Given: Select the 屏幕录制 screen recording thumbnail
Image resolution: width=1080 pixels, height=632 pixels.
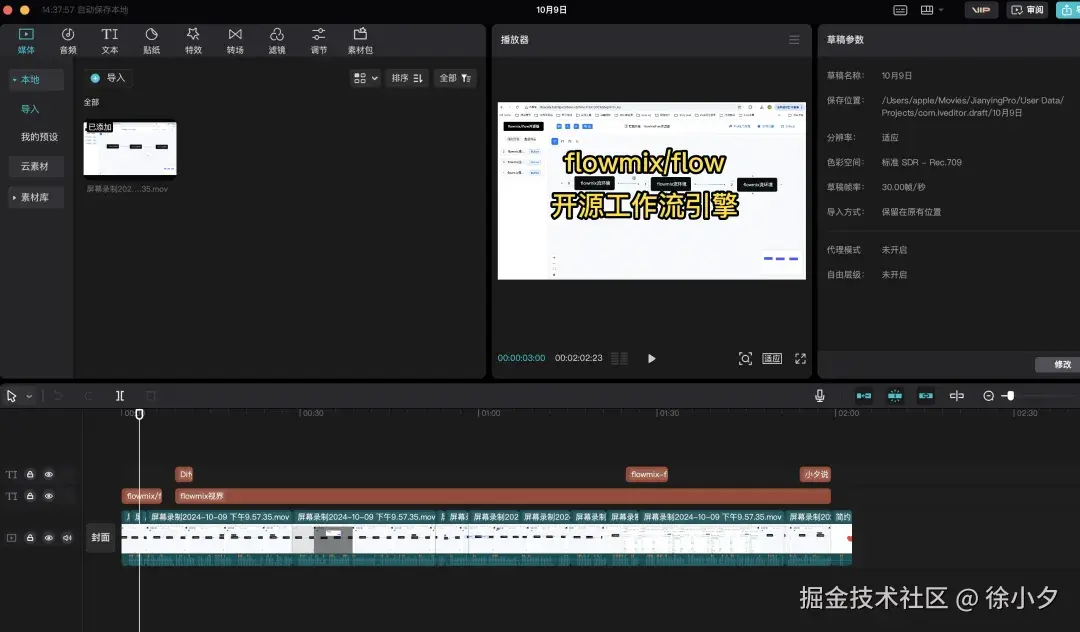Looking at the screenshot, I should [x=130, y=147].
